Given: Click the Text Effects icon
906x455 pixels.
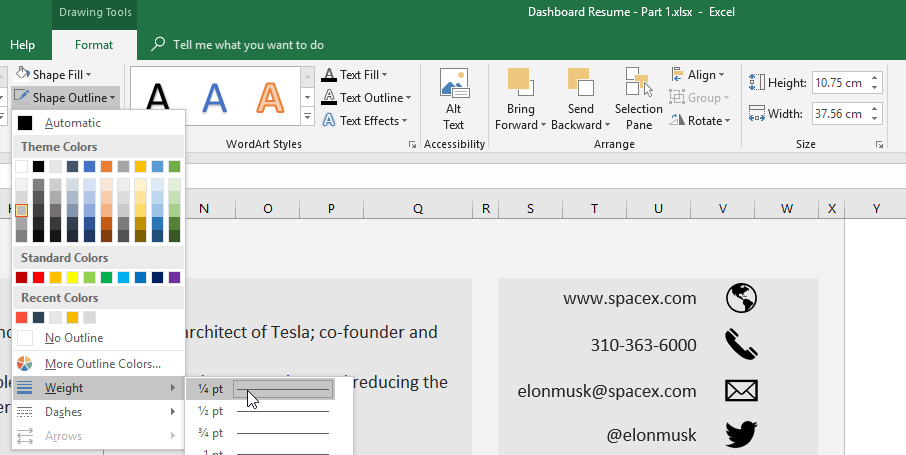Looking at the screenshot, I should pos(329,120).
